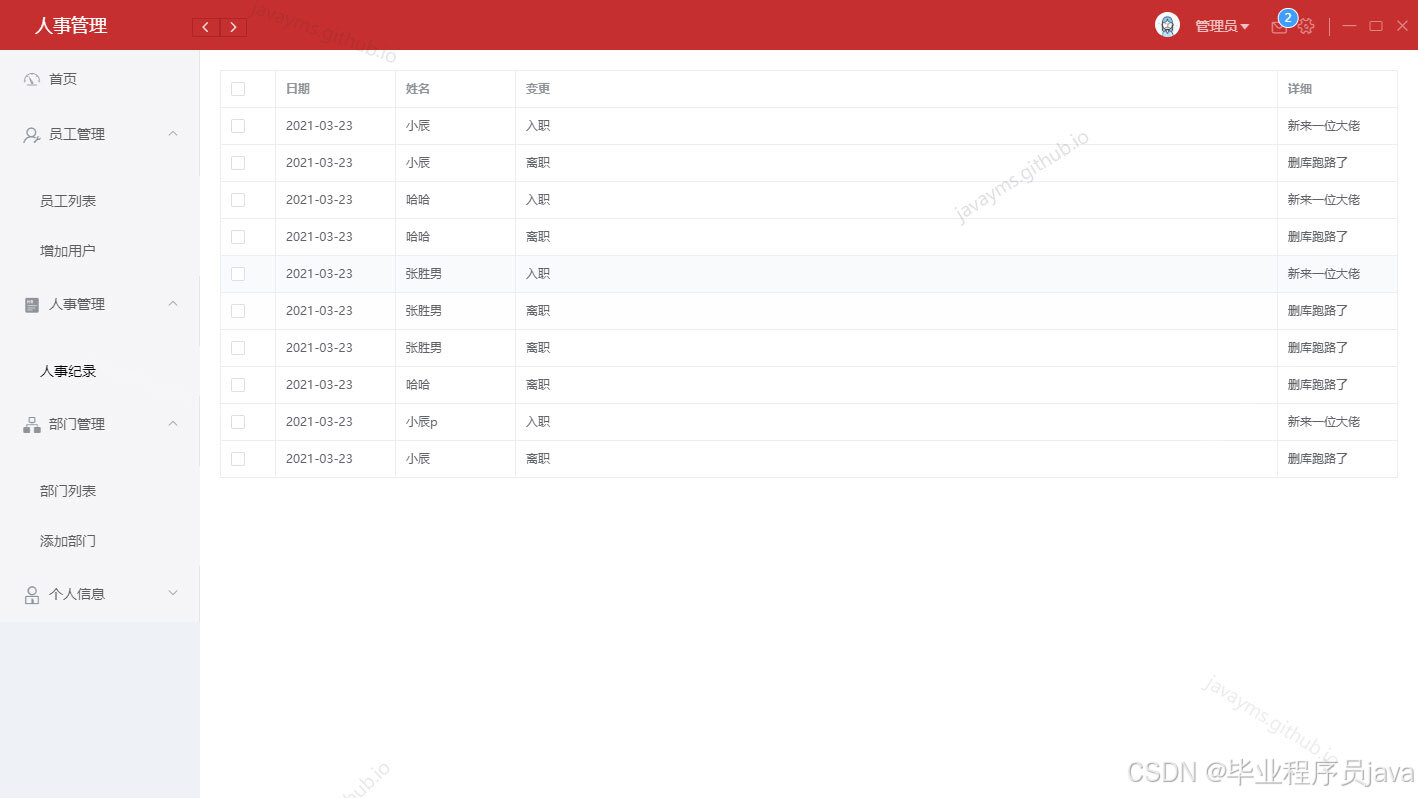Open the messages icon with badge 2

tap(1279, 27)
